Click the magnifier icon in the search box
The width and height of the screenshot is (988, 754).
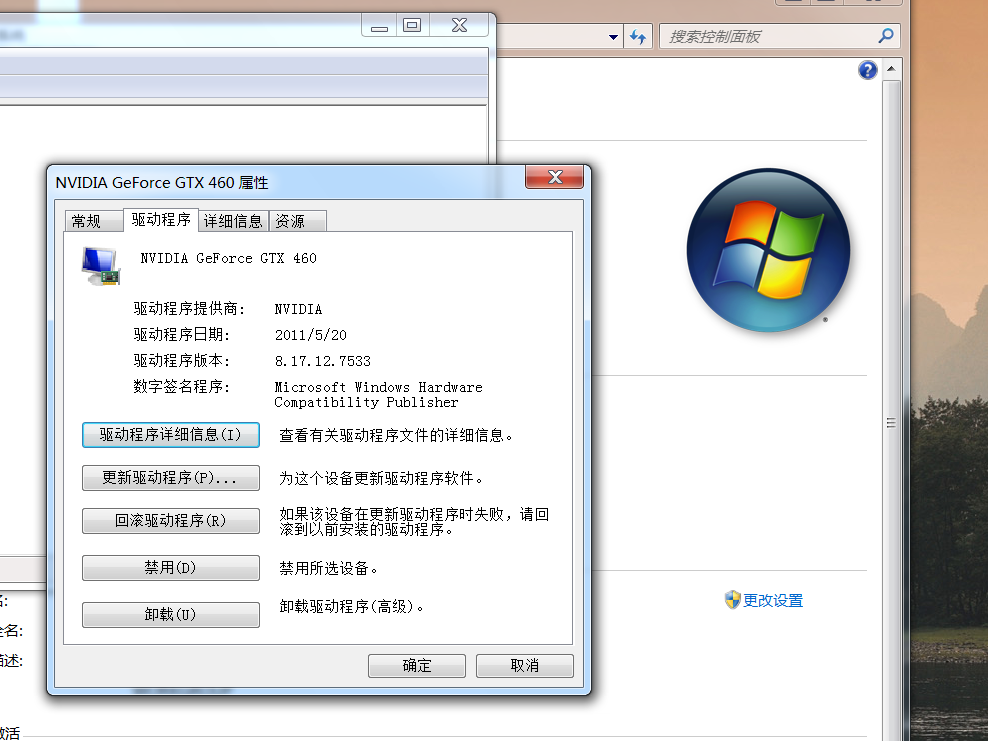click(x=885, y=36)
